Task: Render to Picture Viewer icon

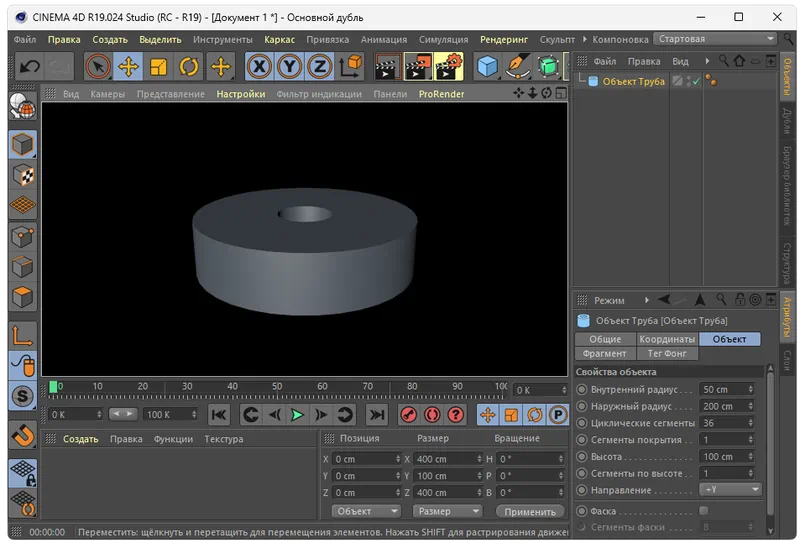Action: [418, 66]
